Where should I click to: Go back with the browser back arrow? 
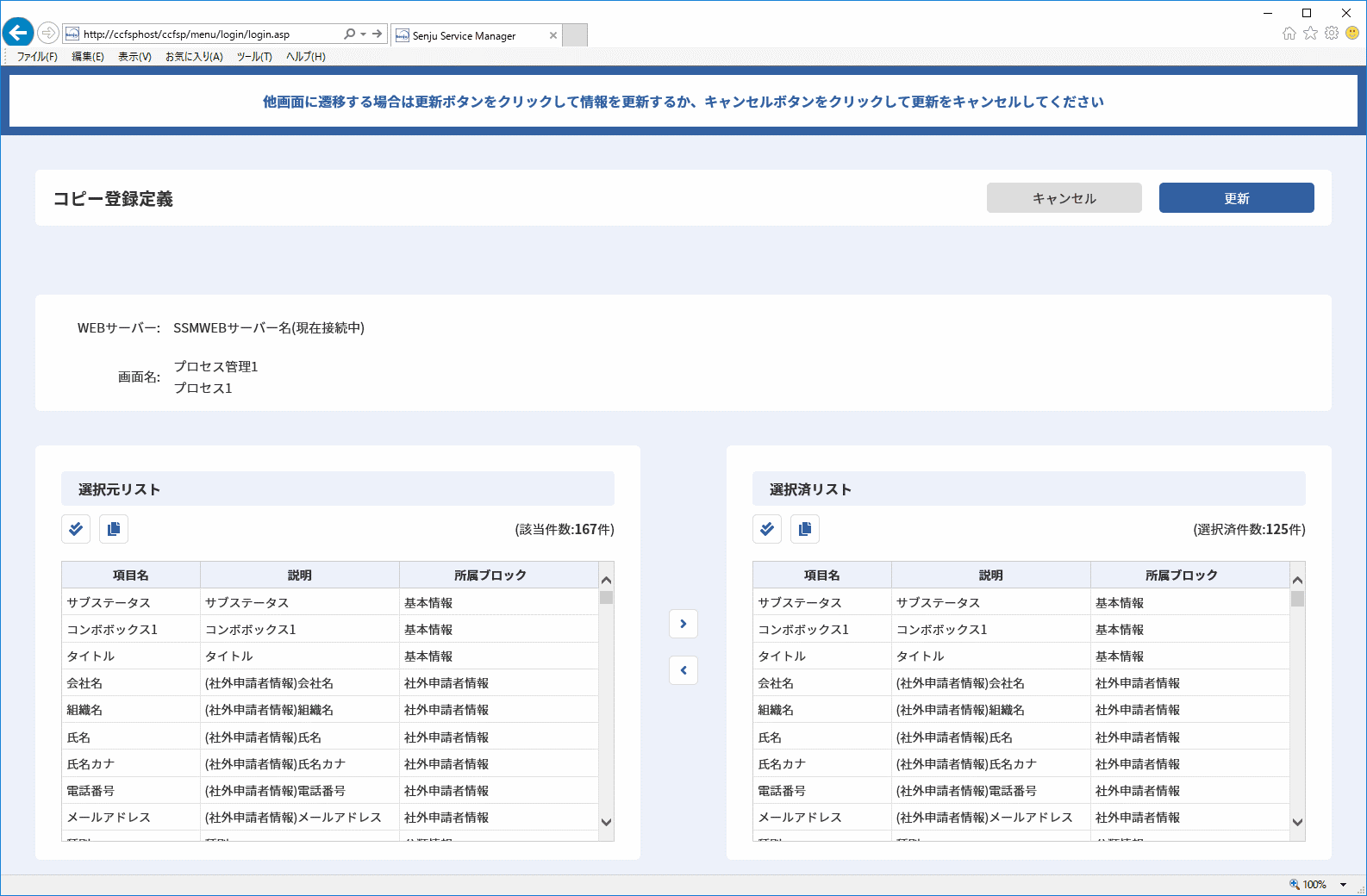pyautogui.click(x=18, y=33)
